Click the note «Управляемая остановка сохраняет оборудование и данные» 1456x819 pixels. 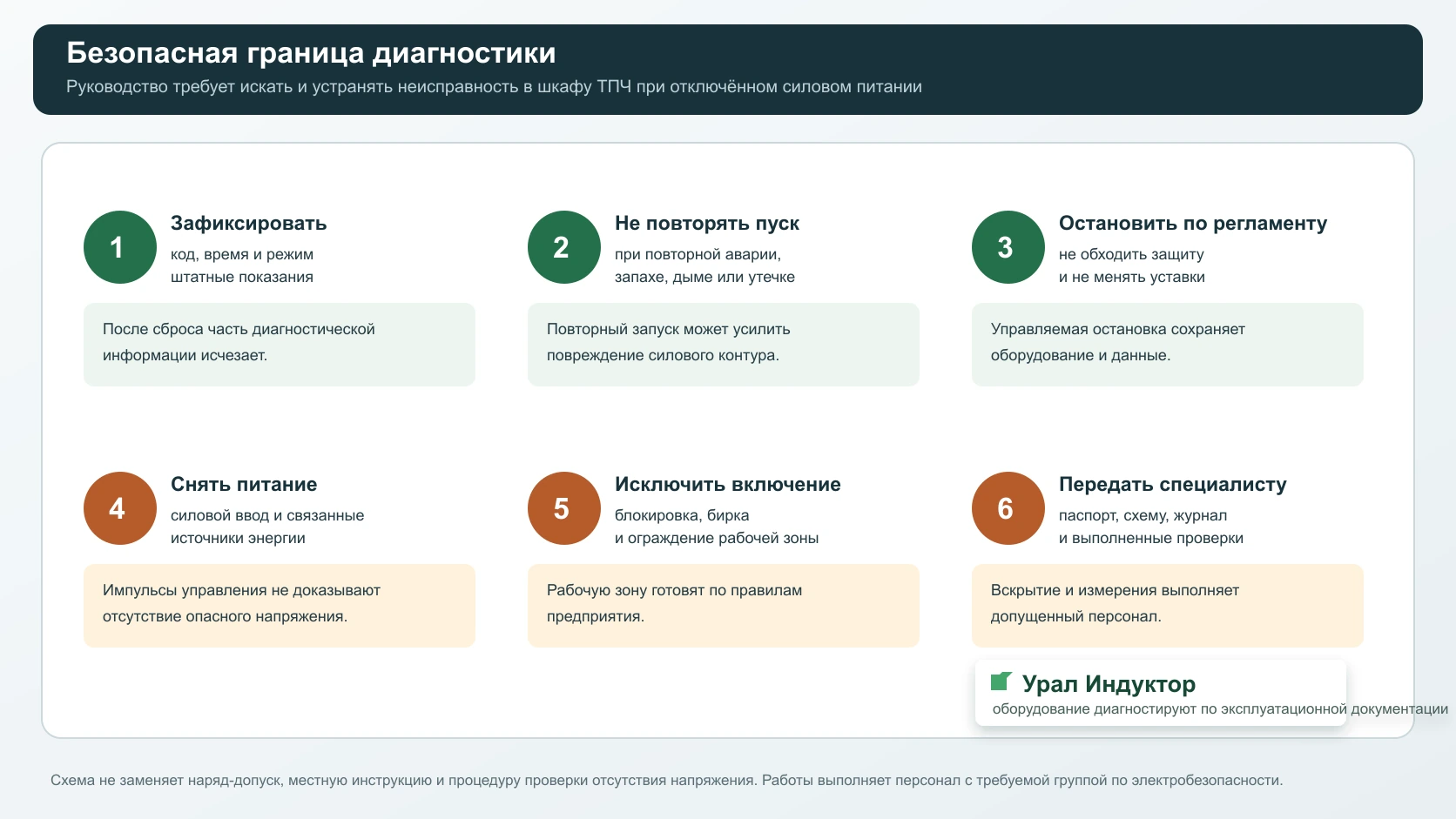point(1168,345)
